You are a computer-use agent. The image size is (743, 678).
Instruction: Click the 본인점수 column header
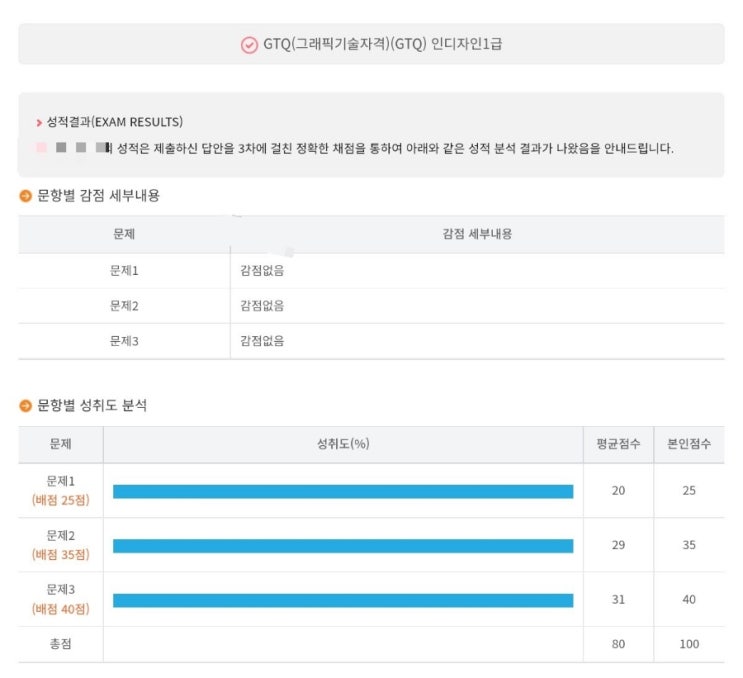[x=689, y=443]
